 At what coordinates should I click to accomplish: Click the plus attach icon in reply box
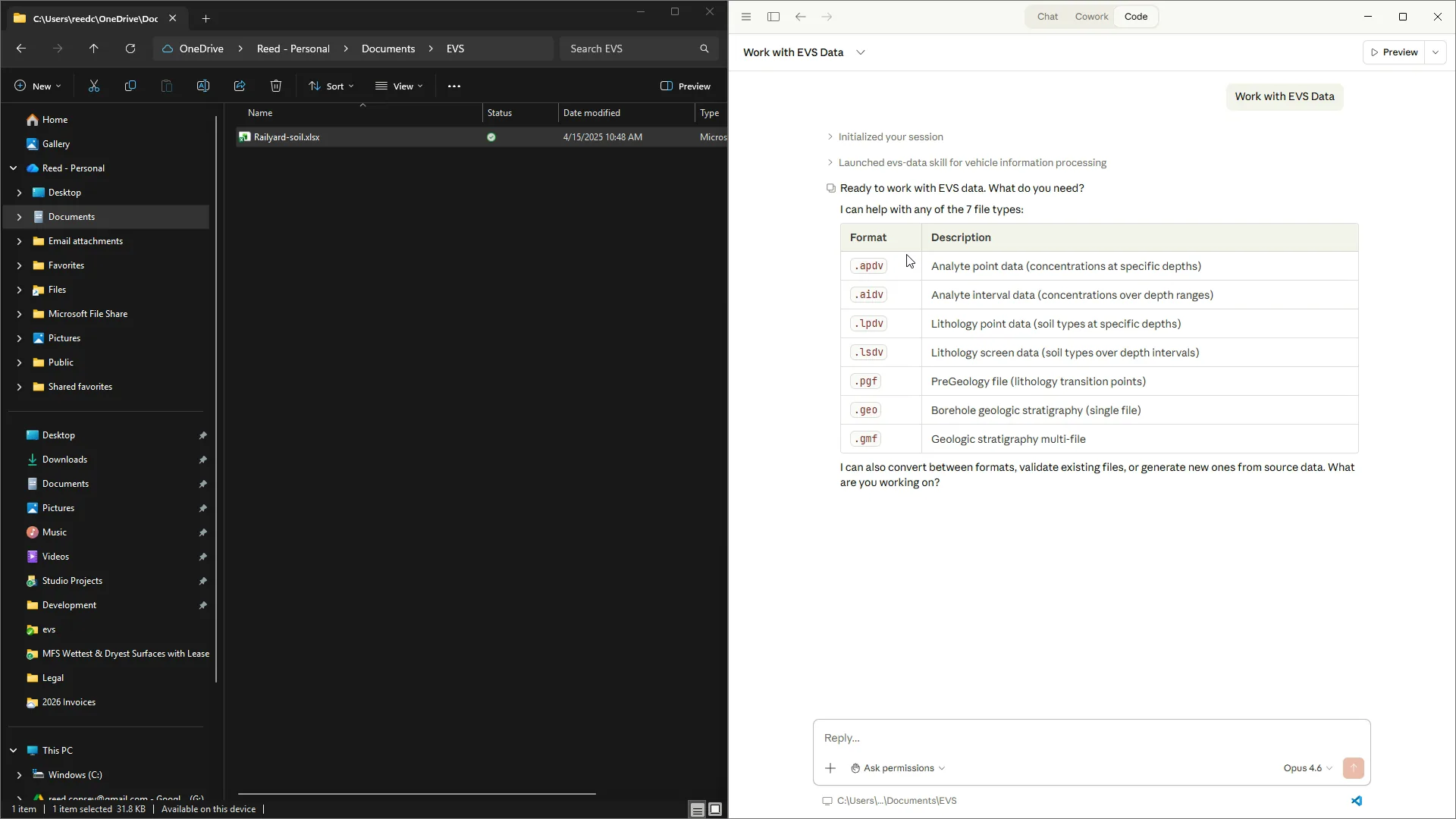830,768
